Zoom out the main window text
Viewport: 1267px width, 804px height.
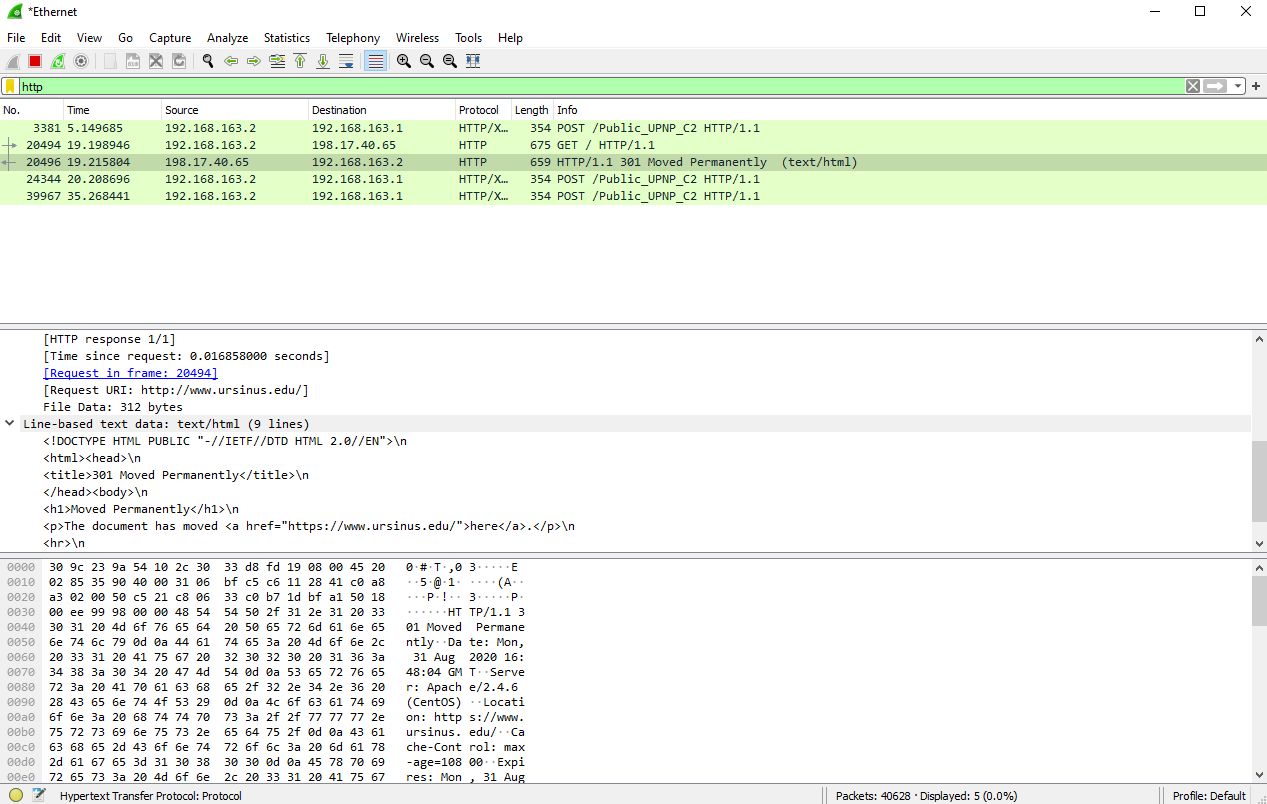(427, 61)
